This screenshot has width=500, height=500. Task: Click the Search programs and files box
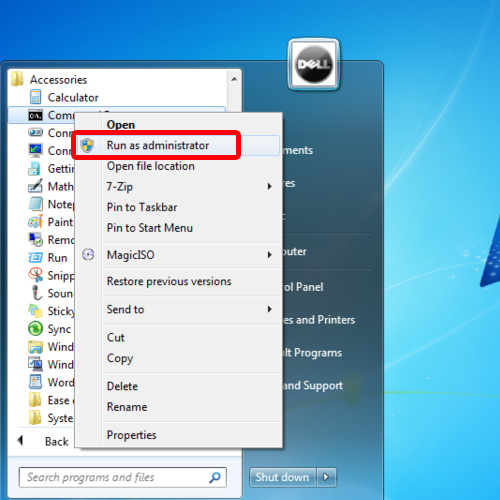coord(123,477)
